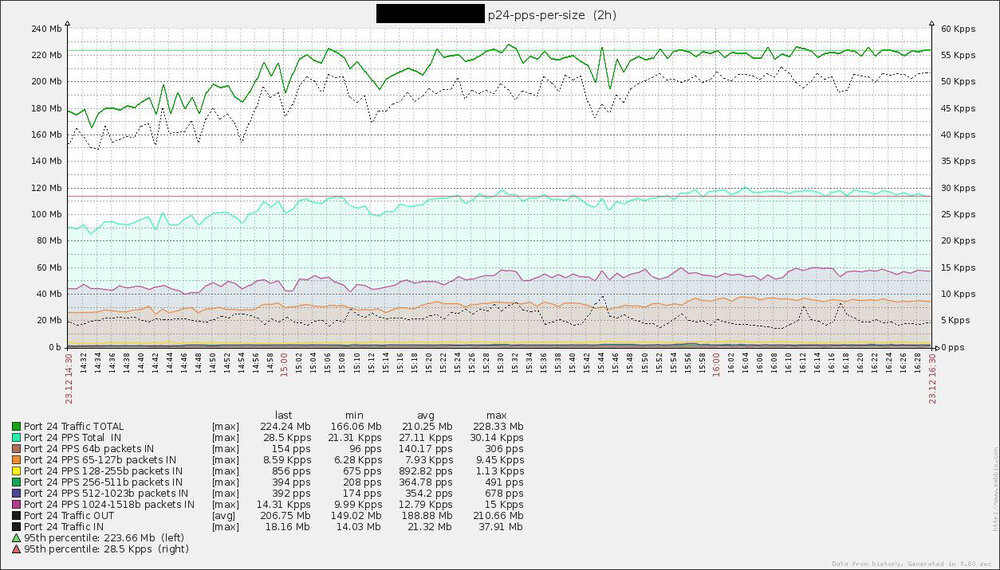This screenshot has height=570, width=1000.
Task: Click the green Port 24 Traffic TOTAL swatch
Action: point(17,427)
